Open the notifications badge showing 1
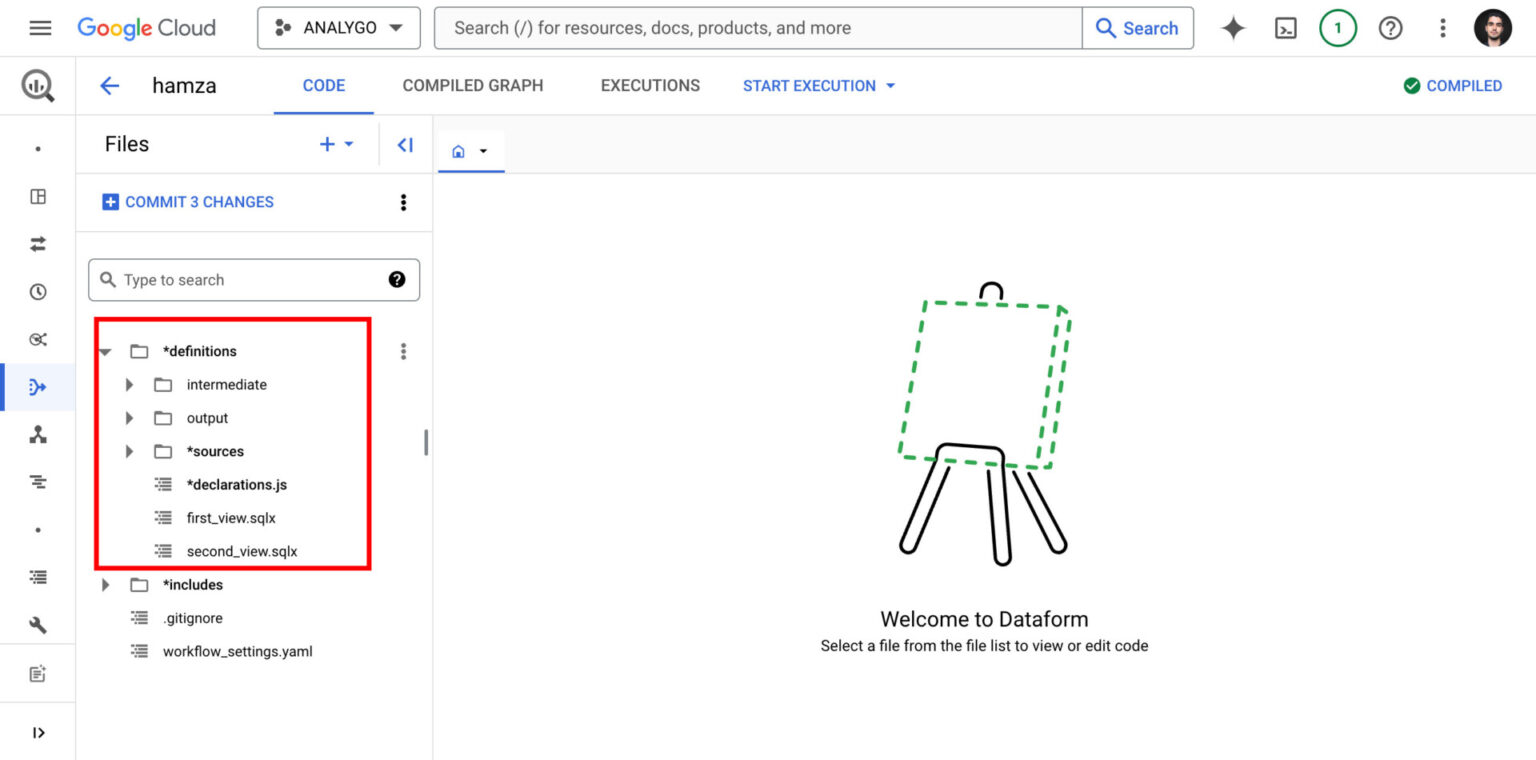Screen dimensions: 1536x760 pos(1338,28)
